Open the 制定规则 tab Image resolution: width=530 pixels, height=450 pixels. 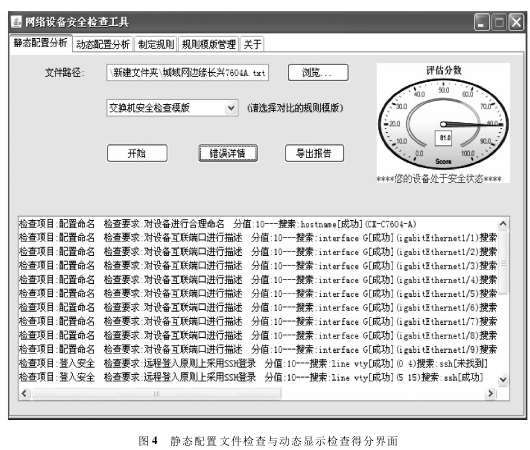pos(156,44)
